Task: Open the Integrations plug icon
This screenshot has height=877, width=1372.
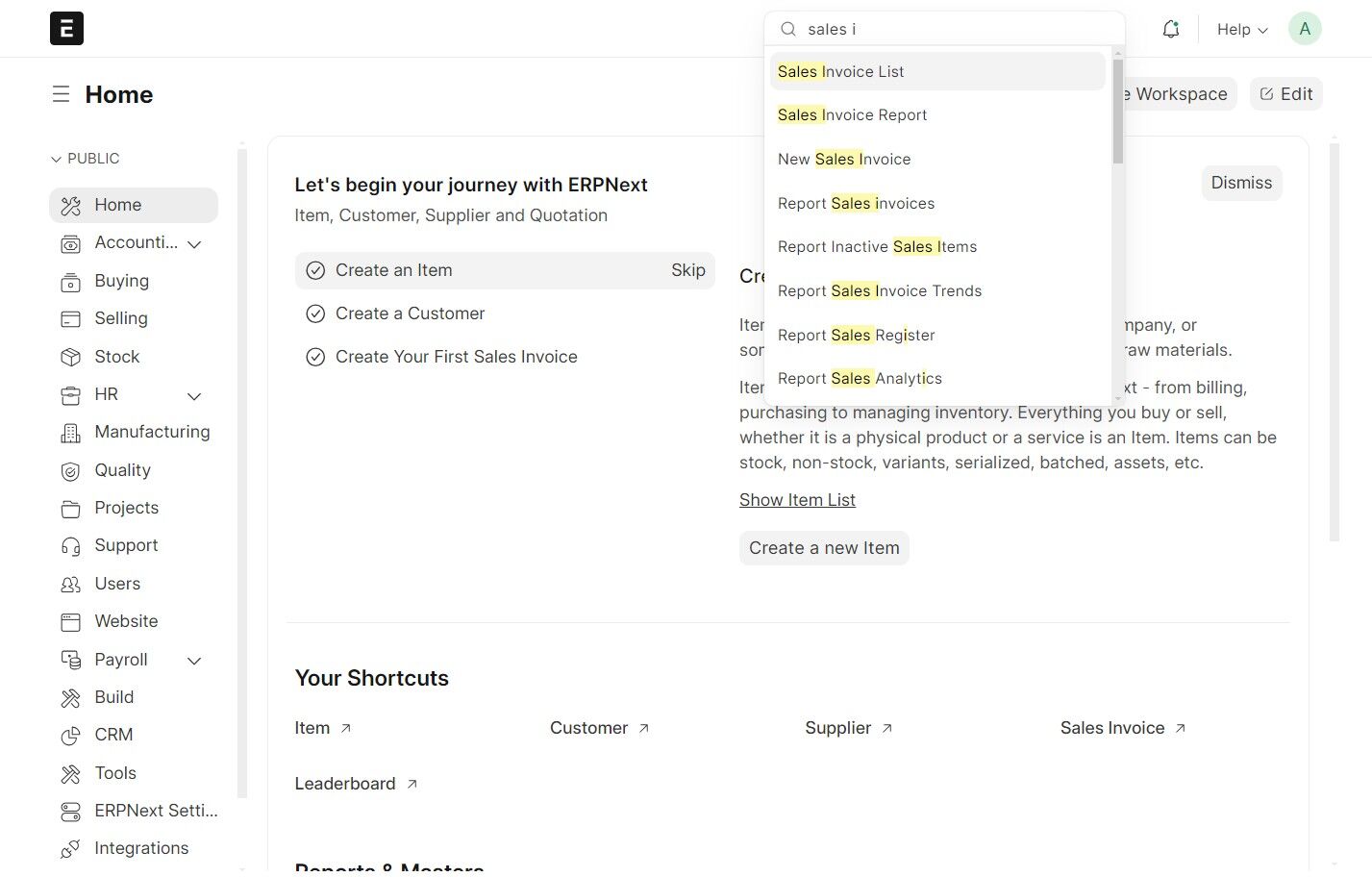Action: (70, 849)
